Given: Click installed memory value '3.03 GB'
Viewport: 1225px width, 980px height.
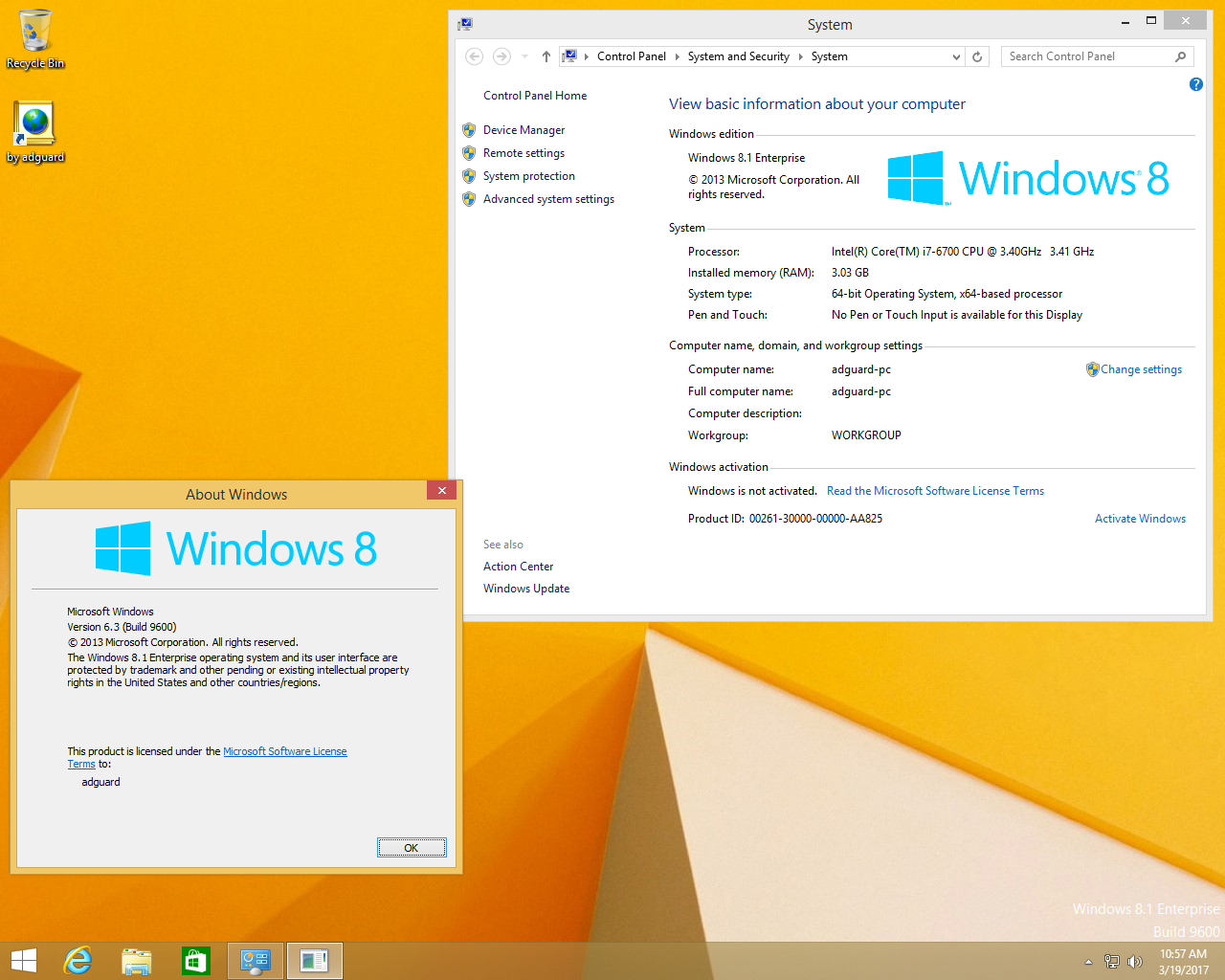Looking at the screenshot, I should 850,273.
